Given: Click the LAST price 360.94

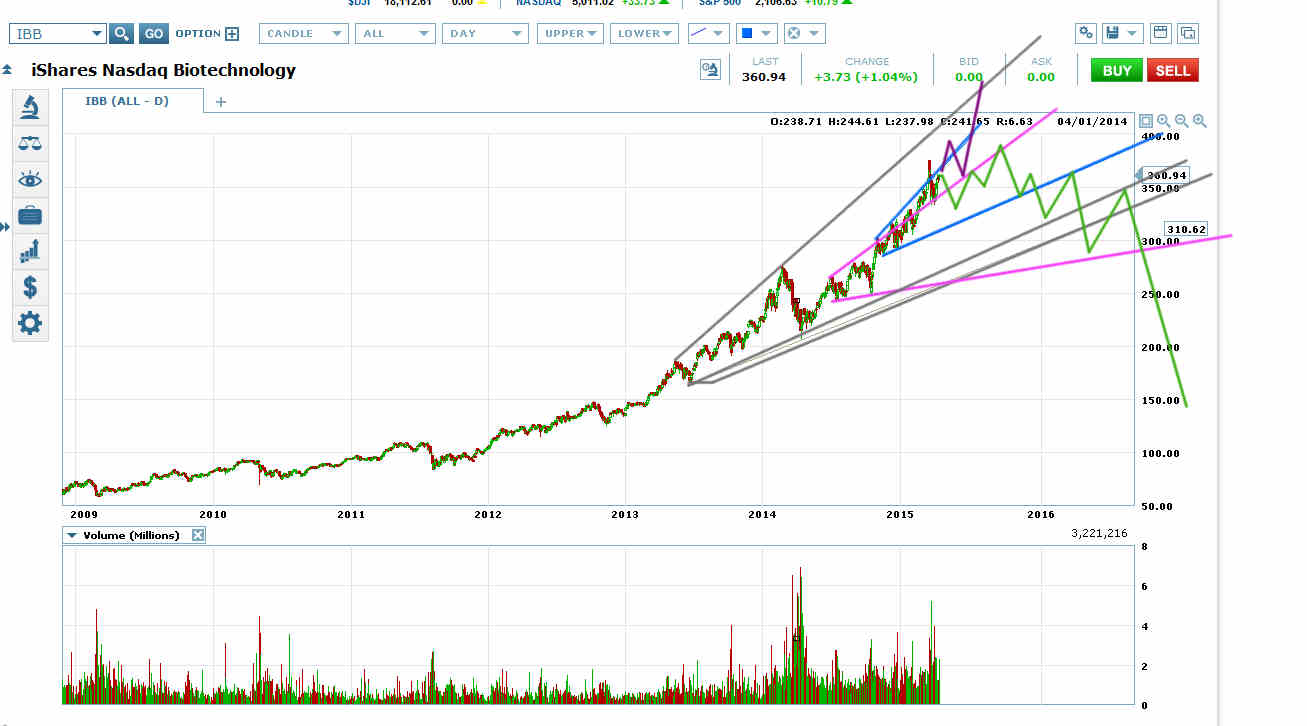Looking at the screenshot, I should 764,77.
